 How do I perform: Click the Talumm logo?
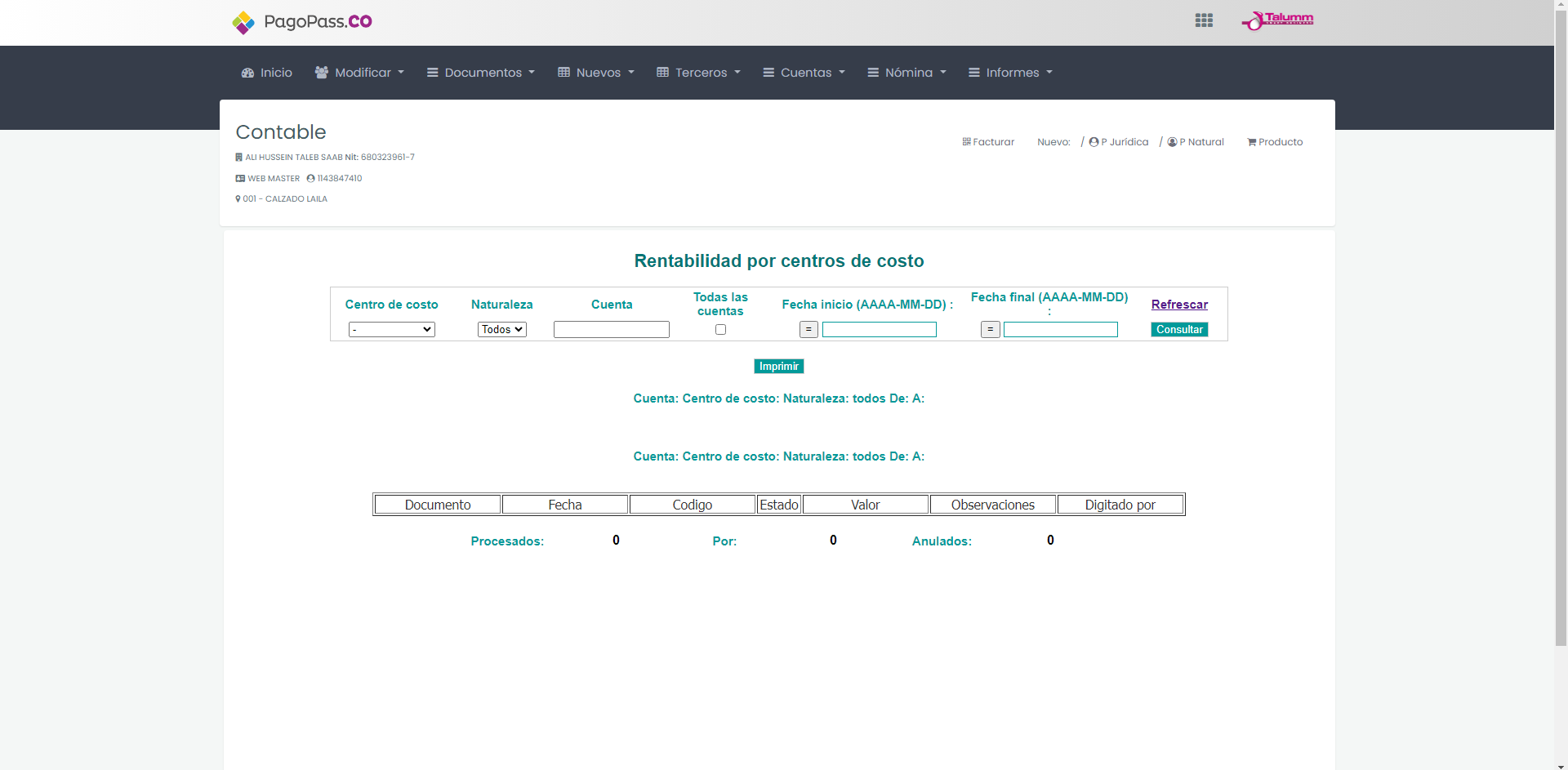pos(1277,20)
